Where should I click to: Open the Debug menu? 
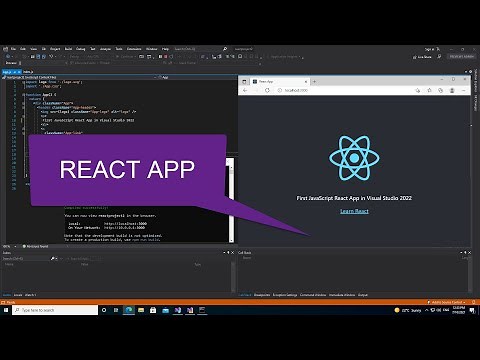[81, 49]
